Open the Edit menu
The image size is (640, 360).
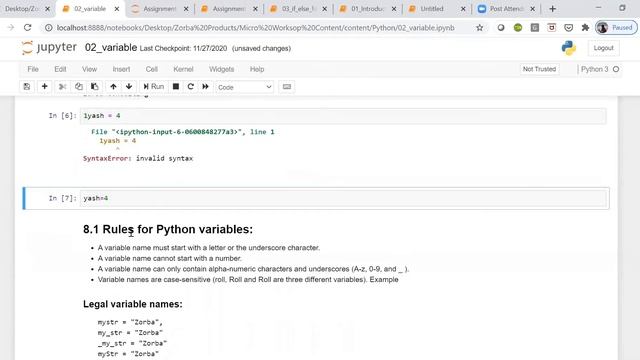(x=60, y=69)
